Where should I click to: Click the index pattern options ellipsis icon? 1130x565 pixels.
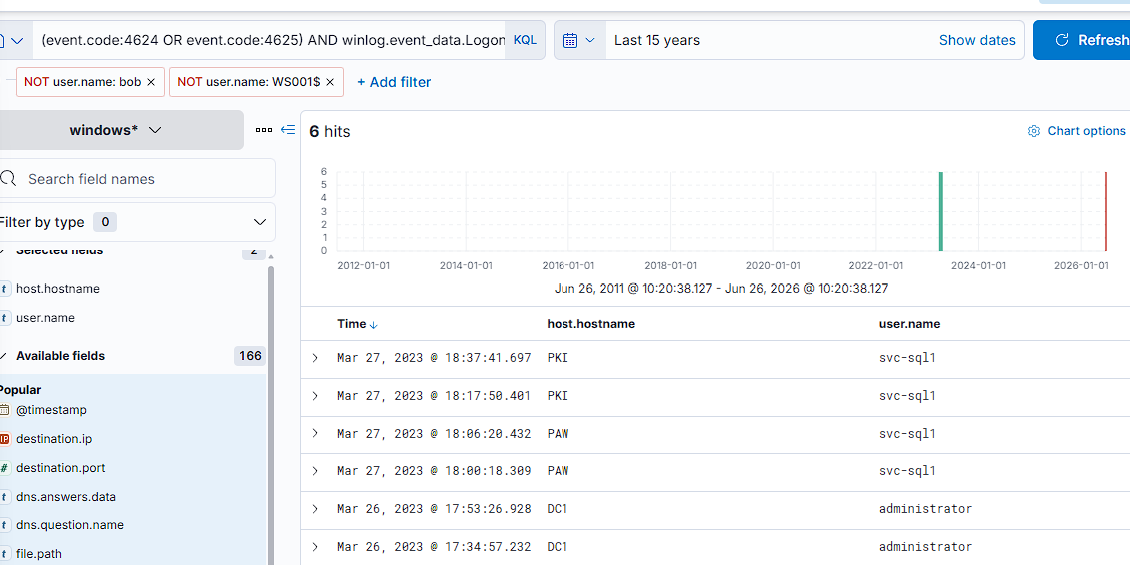264,130
